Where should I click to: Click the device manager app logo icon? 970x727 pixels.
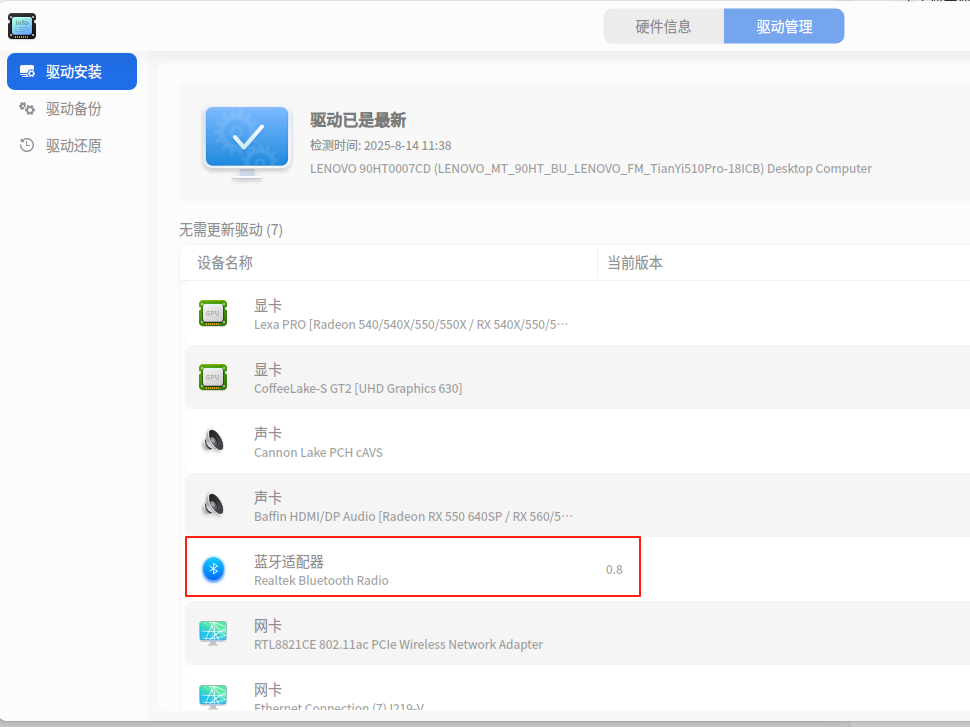(22, 26)
